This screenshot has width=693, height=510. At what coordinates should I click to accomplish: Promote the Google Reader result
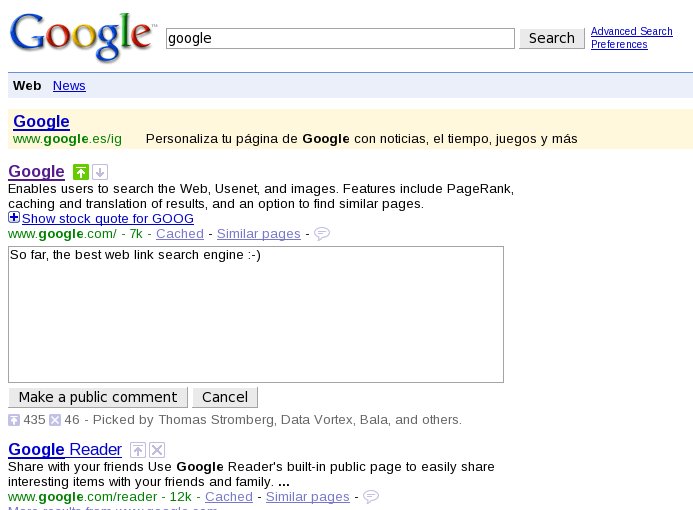click(x=139, y=450)
